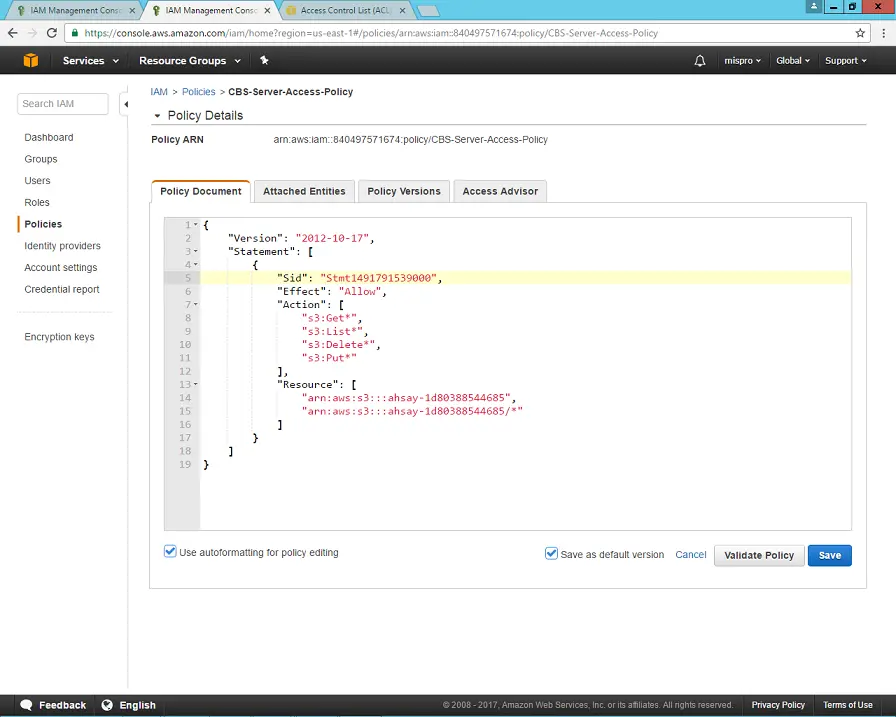Switch to the Access Advisor tab
This screenshot has height=717, width=896.
coord(500,191)
